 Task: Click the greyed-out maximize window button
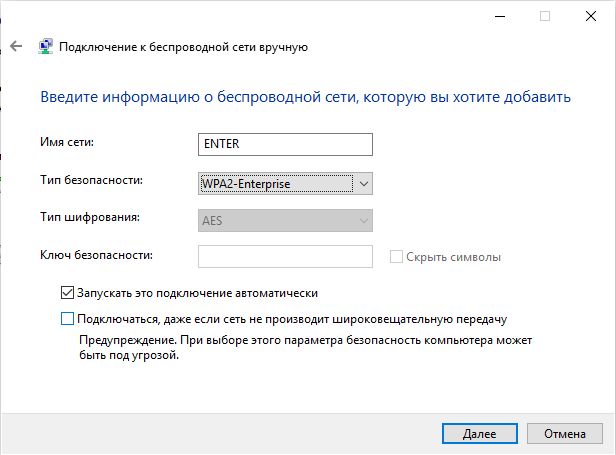545,16
